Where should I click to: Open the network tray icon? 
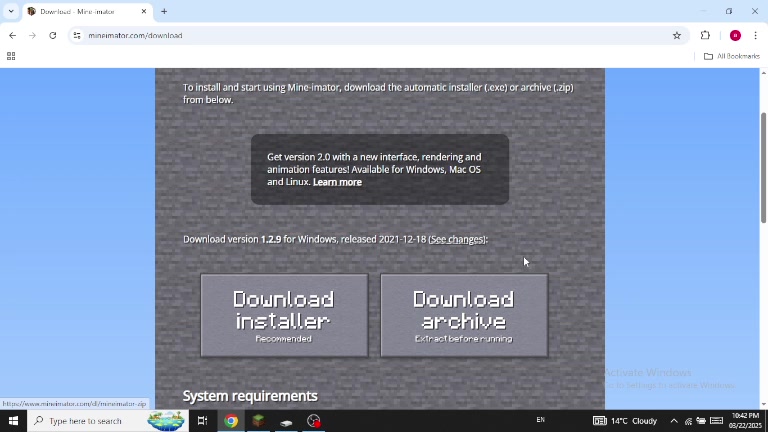688,421
